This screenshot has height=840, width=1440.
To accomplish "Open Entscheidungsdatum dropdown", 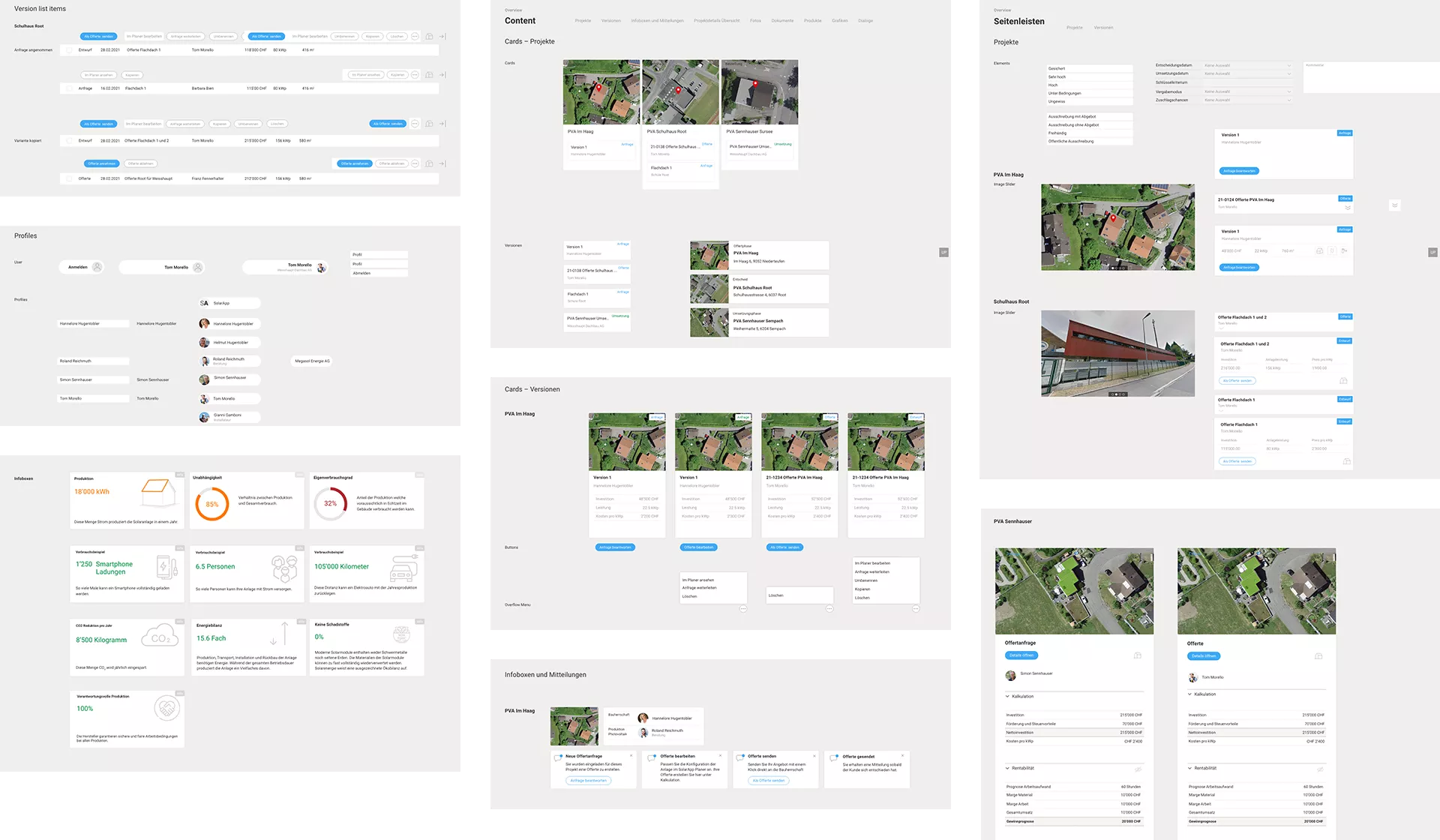I will [x=1246, y=65].
